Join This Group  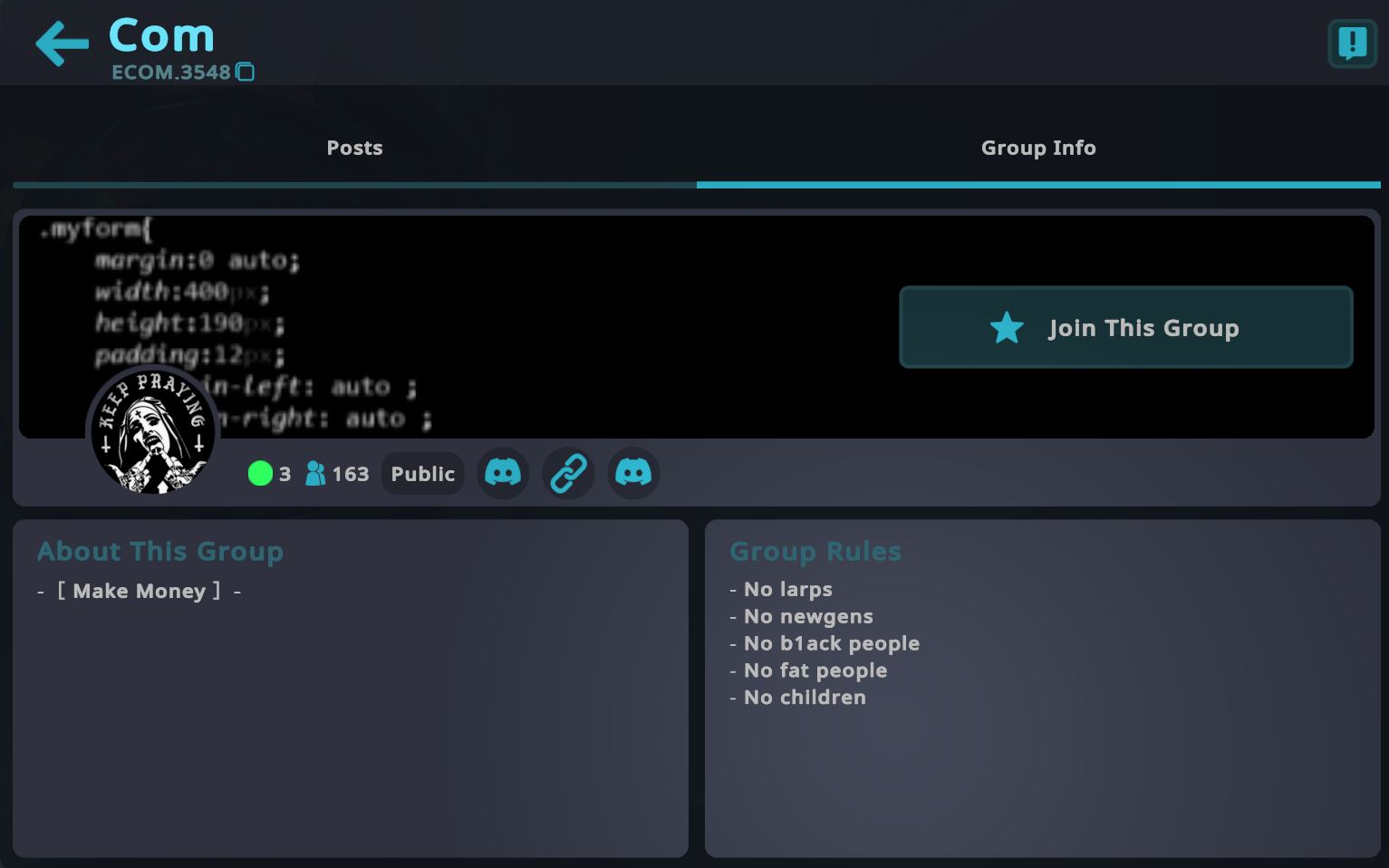click(x=1126, y=327)
